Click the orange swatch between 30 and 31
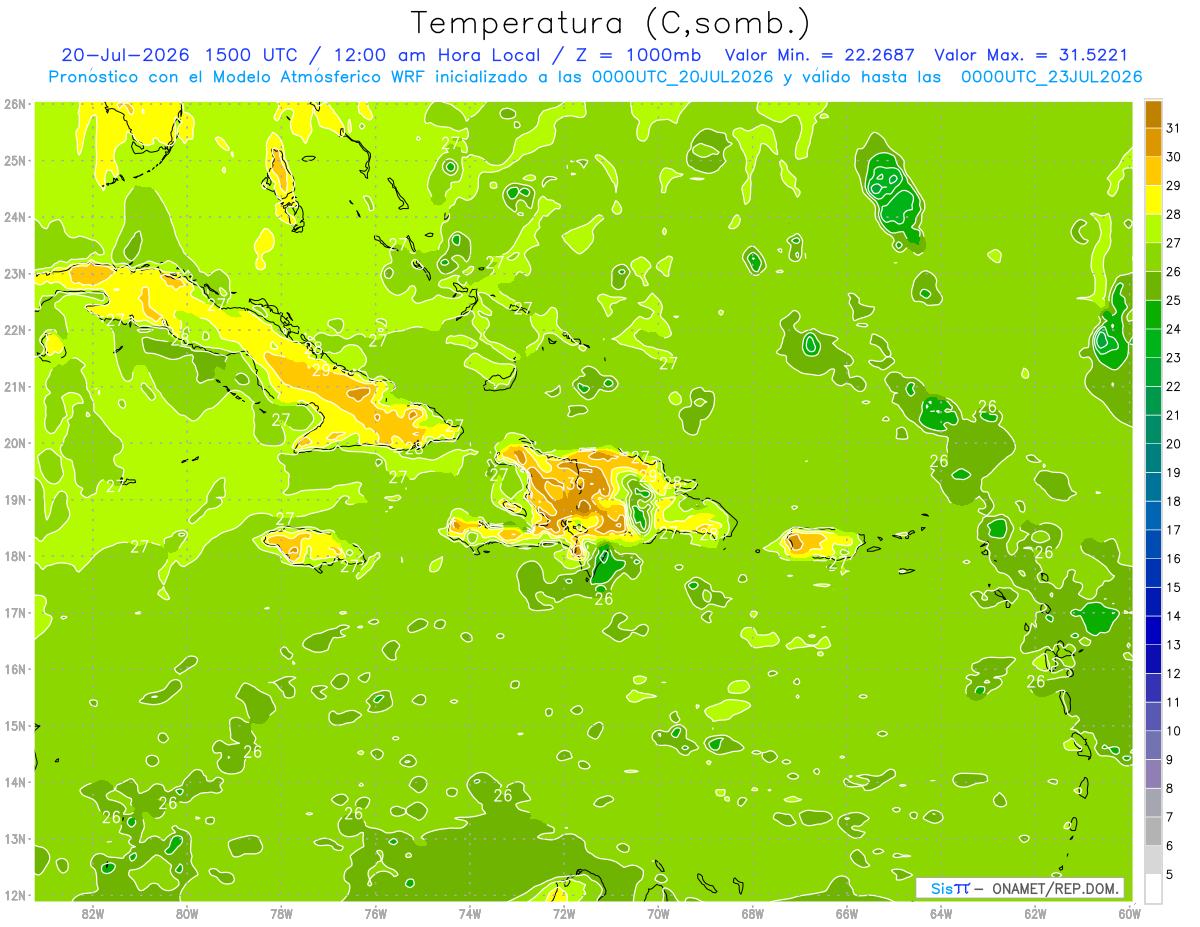 click(x=1153, y=142)
